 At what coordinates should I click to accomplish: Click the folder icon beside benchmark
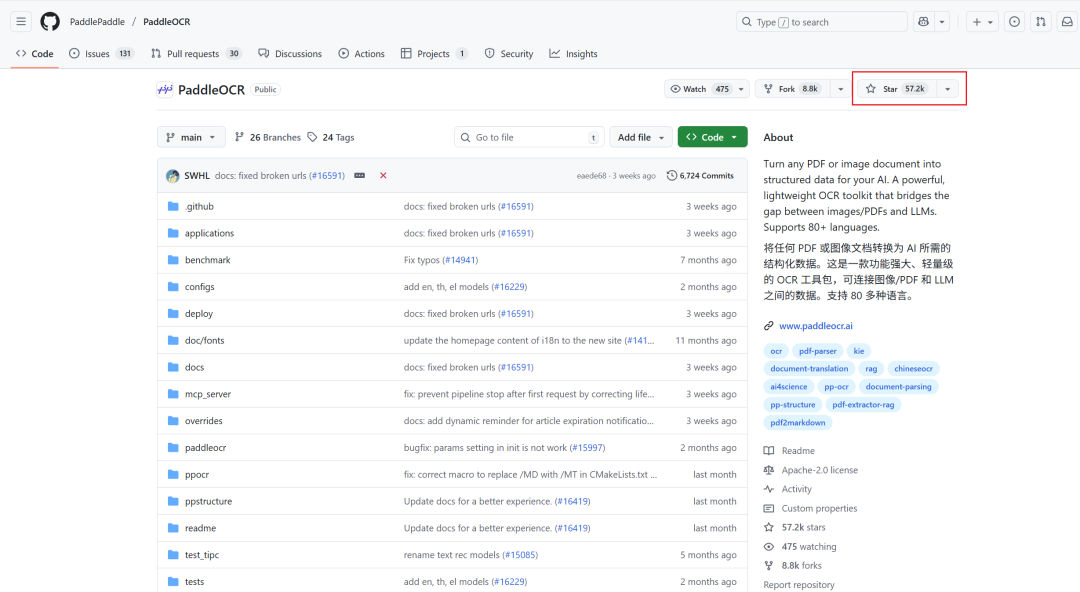[x=173, y=260]
